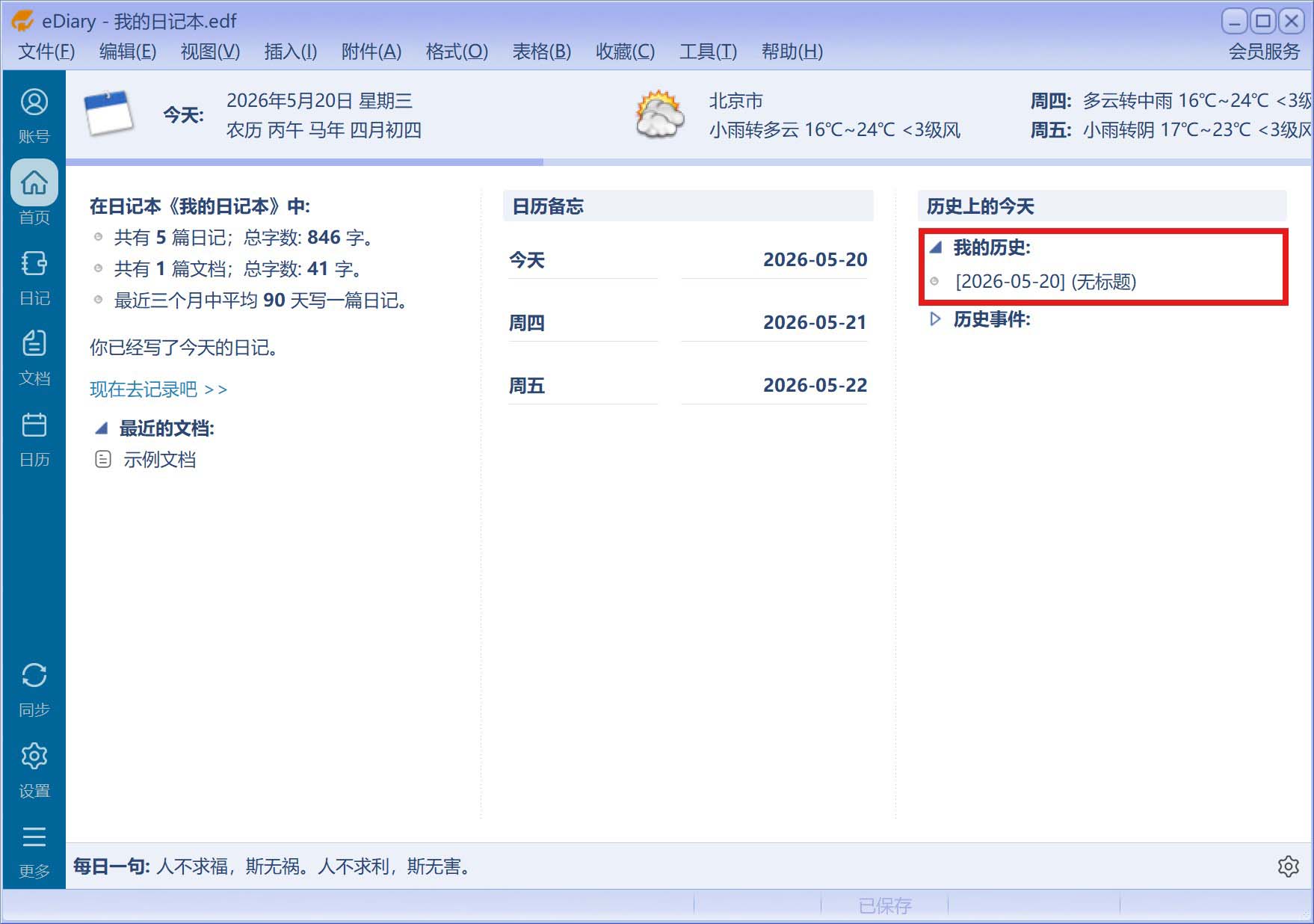The width and height of the screenshot is (1314, 924).
Task: Minimize the eDiary window
Action: [x=1235, y=21]
